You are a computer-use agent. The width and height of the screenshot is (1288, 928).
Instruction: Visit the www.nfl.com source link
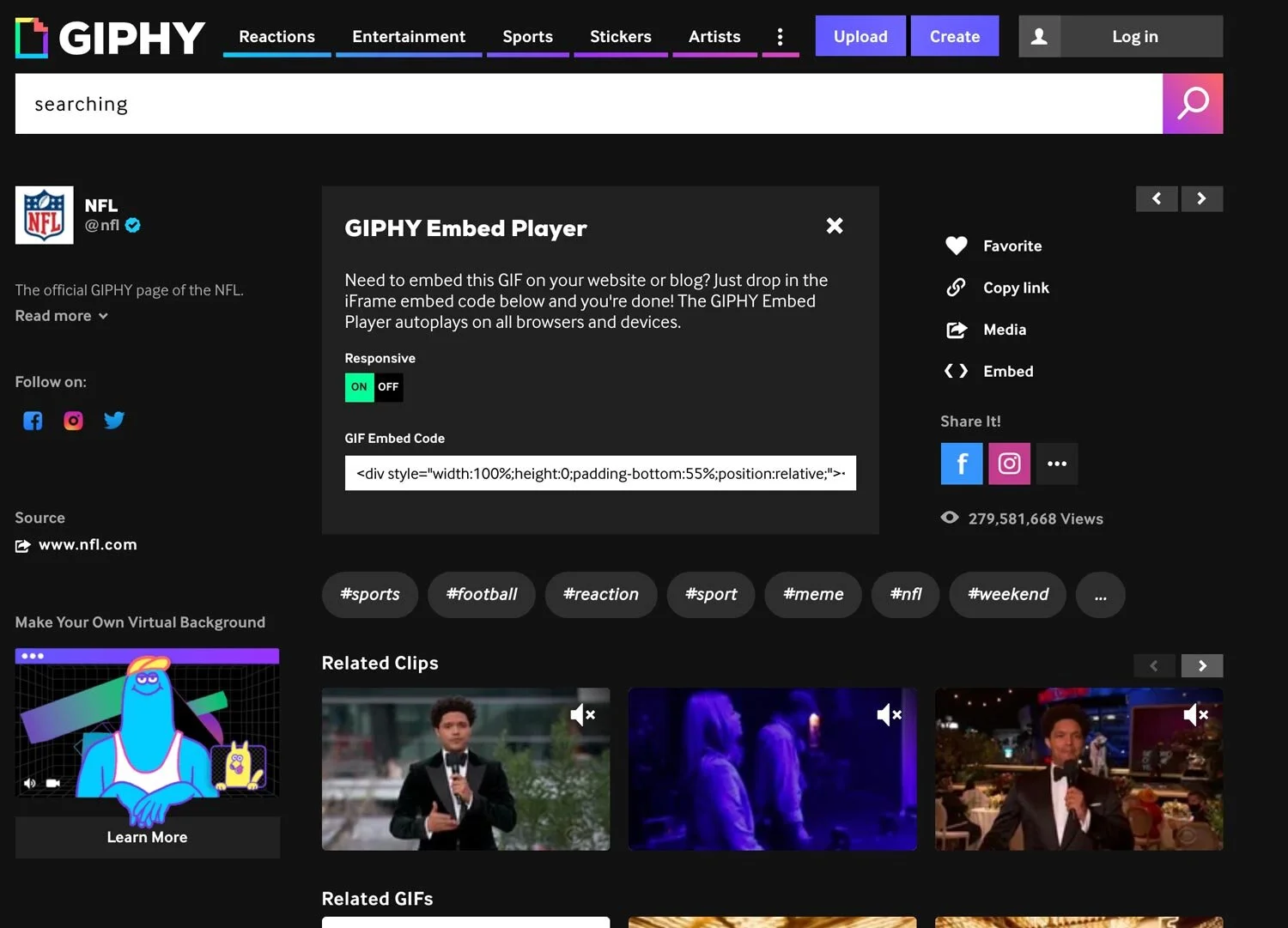pyautogui.click(x=87, y=544)
